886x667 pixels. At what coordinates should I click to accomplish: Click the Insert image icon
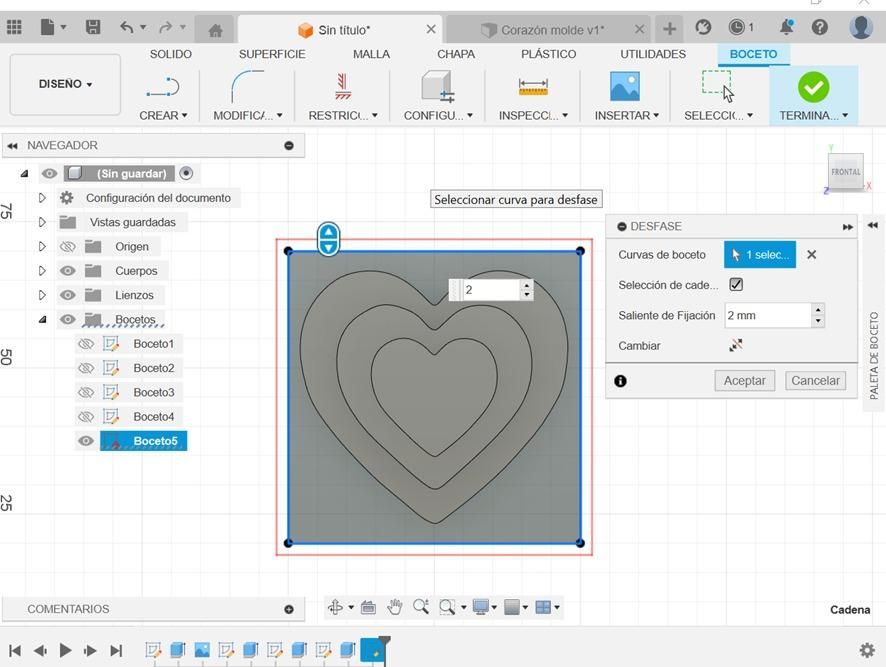click(625, 86)
